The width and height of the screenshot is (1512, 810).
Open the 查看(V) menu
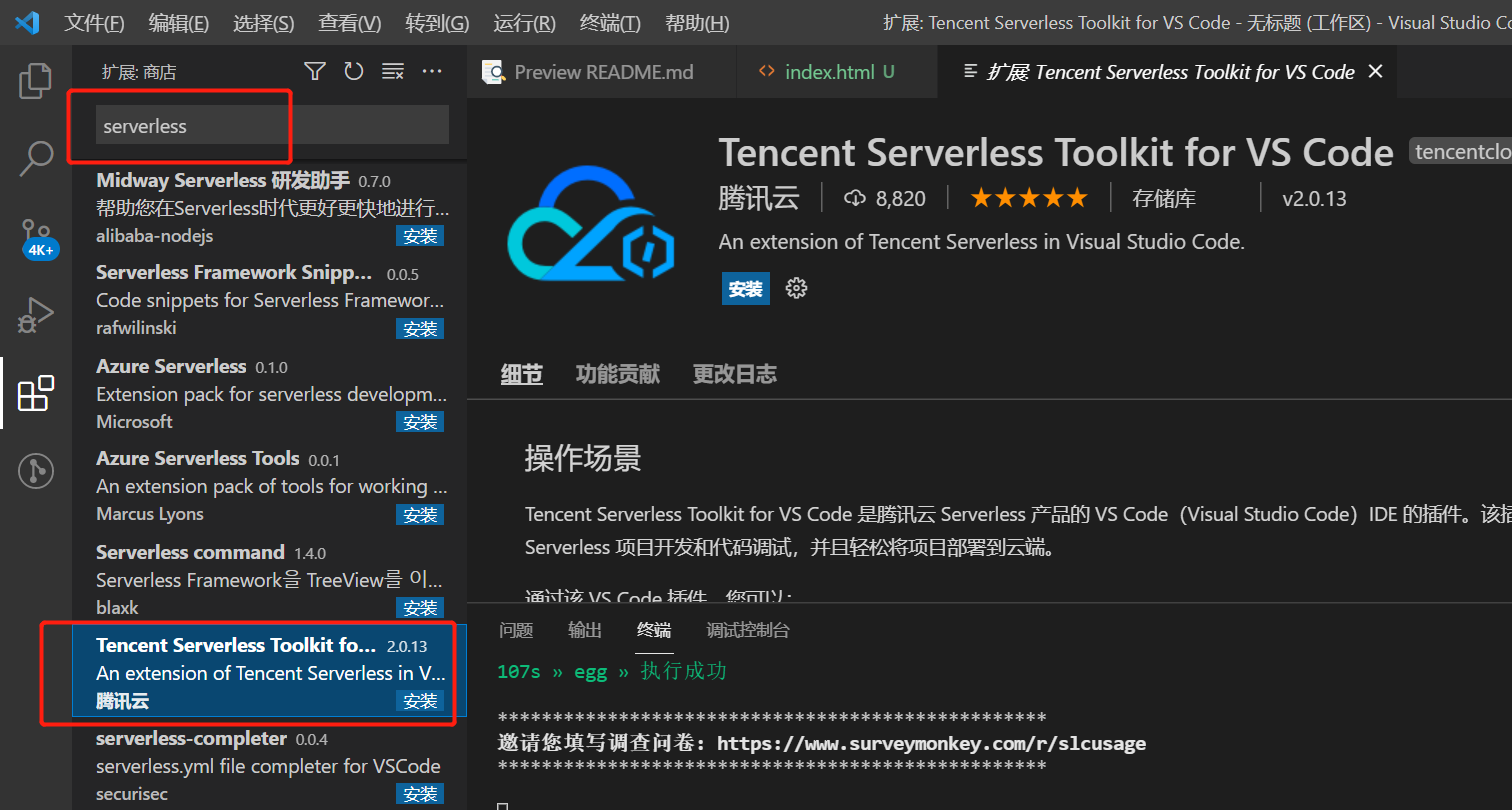(350, 23)
